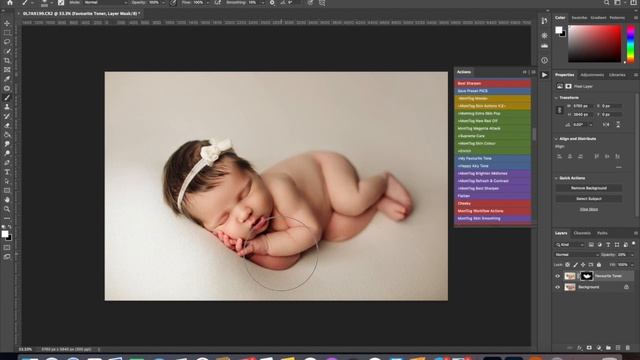Screen dimensions: 640x360
Task: Flip vertical in Transform section
Action: tap(618, 124)
